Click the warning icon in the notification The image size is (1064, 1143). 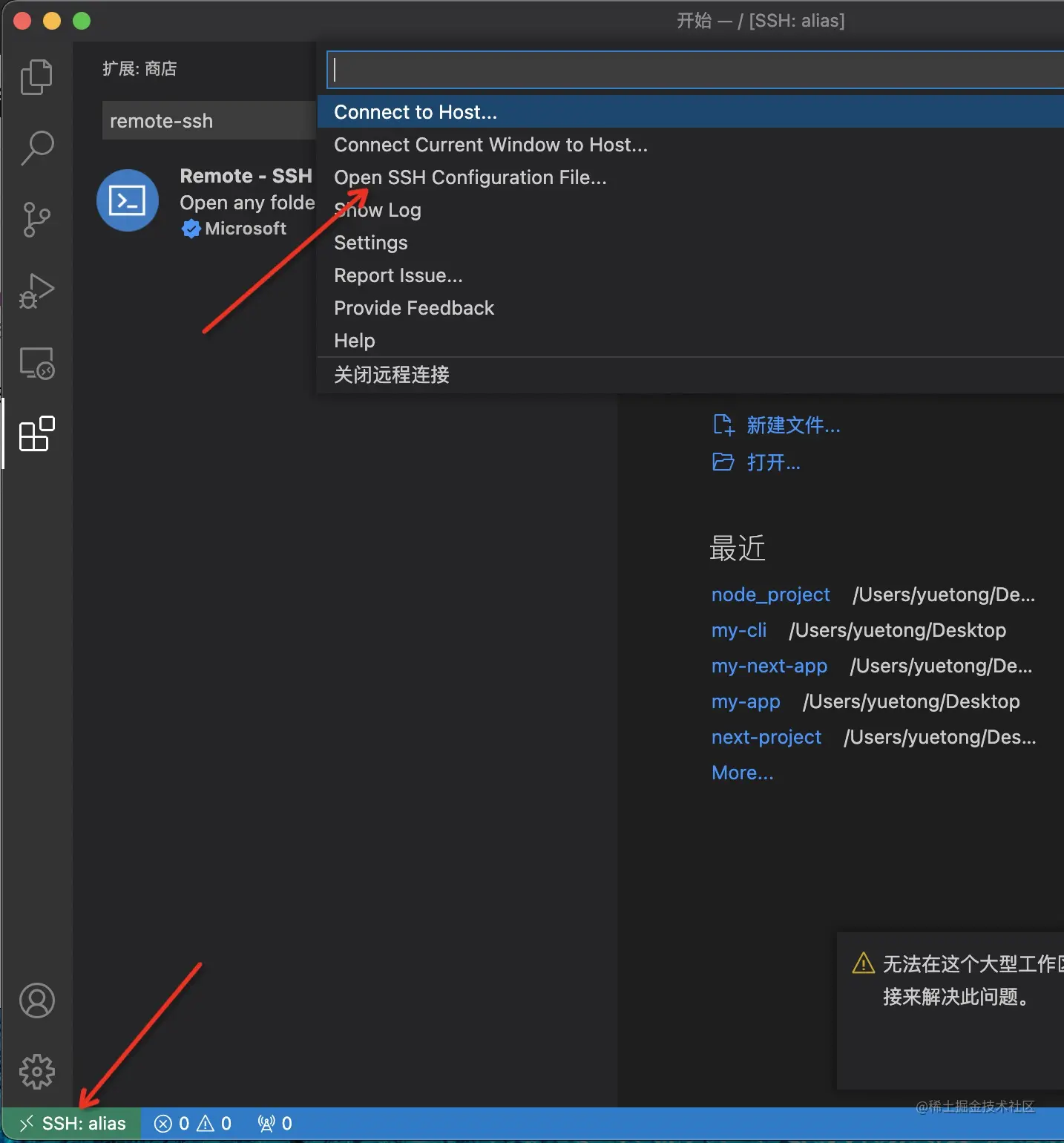[x=864, y=963]
